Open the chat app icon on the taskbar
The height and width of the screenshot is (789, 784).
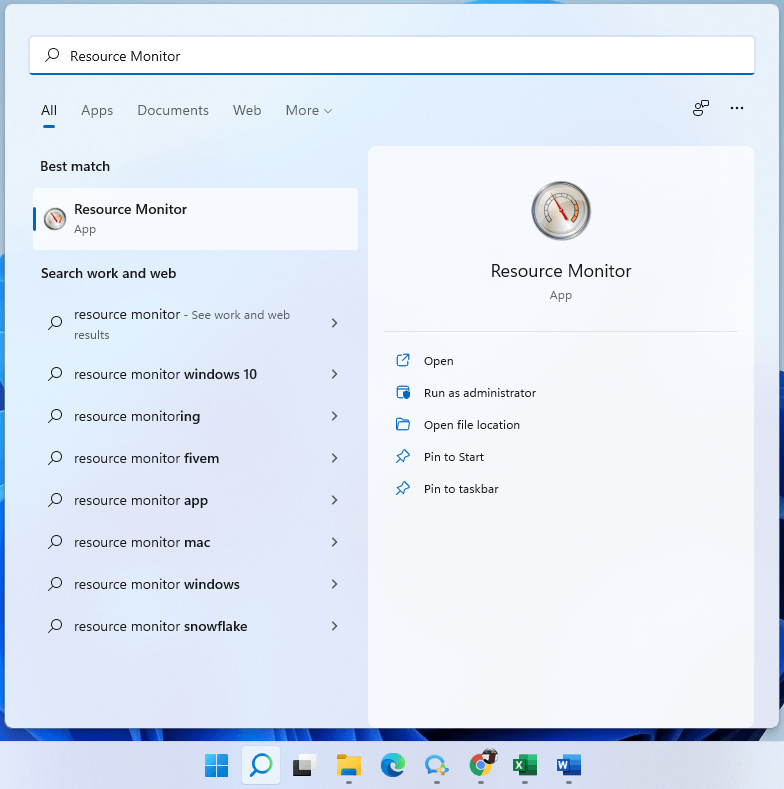click(436, 765)
